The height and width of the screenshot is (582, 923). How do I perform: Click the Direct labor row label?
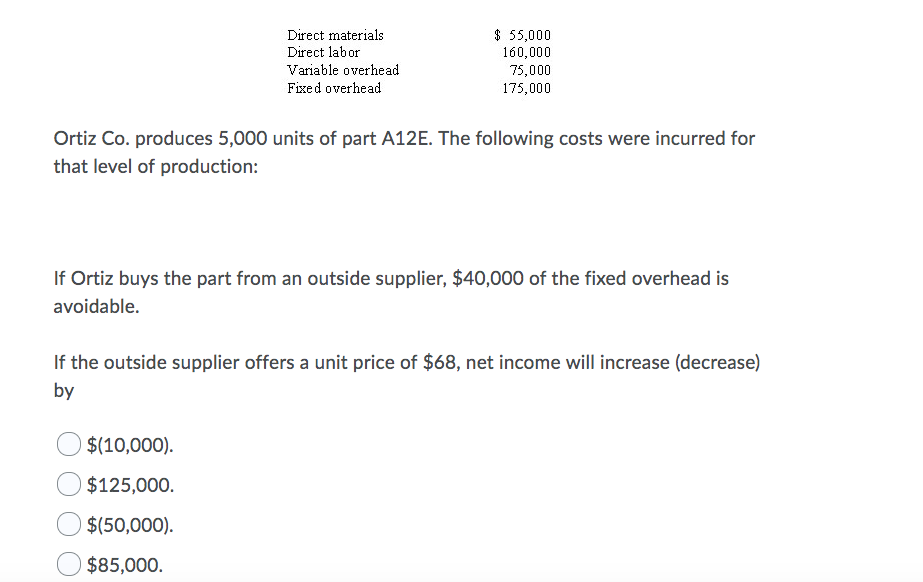(323, 52)
